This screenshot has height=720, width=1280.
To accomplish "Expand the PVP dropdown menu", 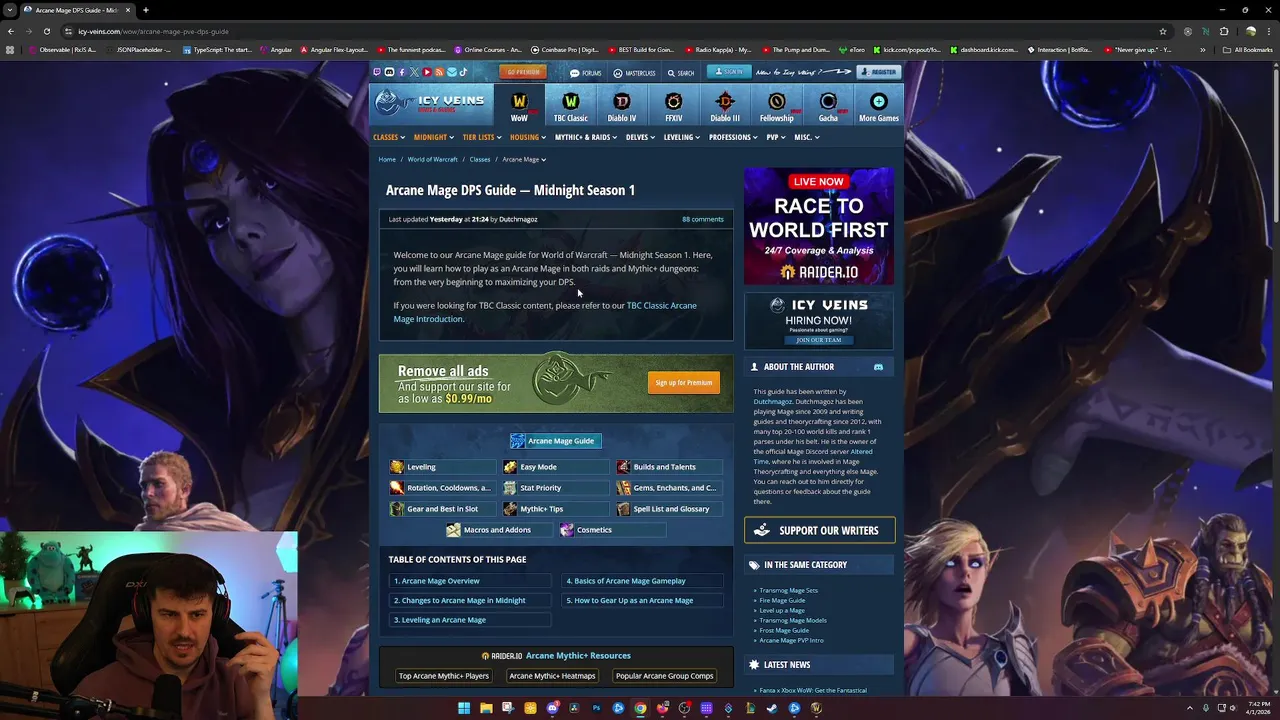I will [x=776, y=137].
